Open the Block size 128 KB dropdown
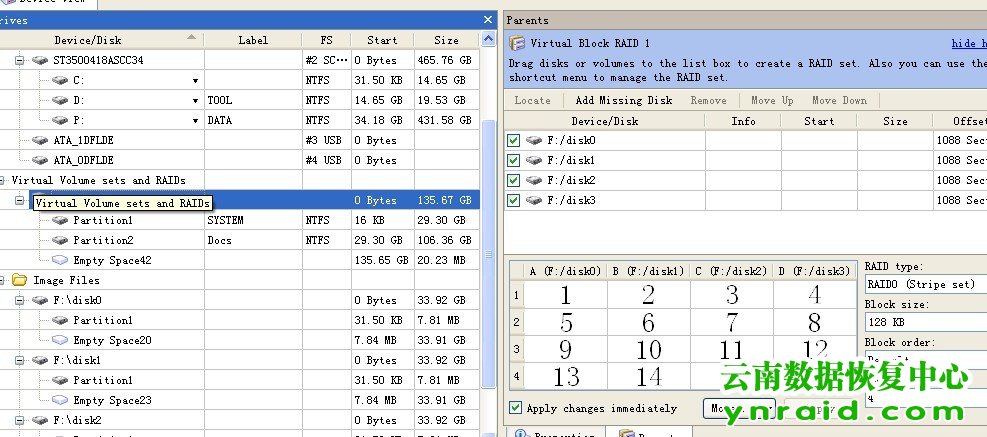This screenshot has width=987, height=437. point(925,323)
